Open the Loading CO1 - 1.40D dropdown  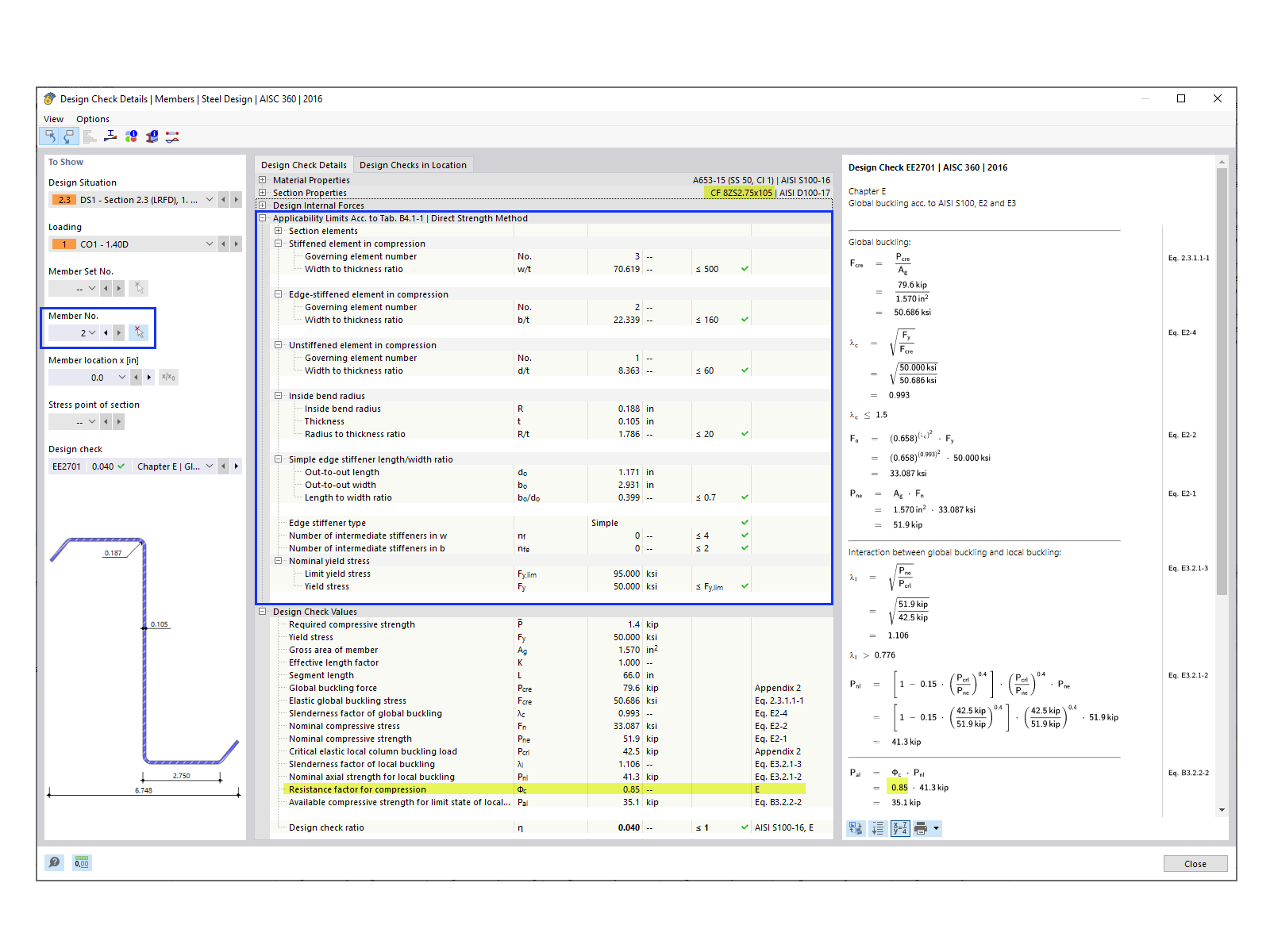point(209,244)
